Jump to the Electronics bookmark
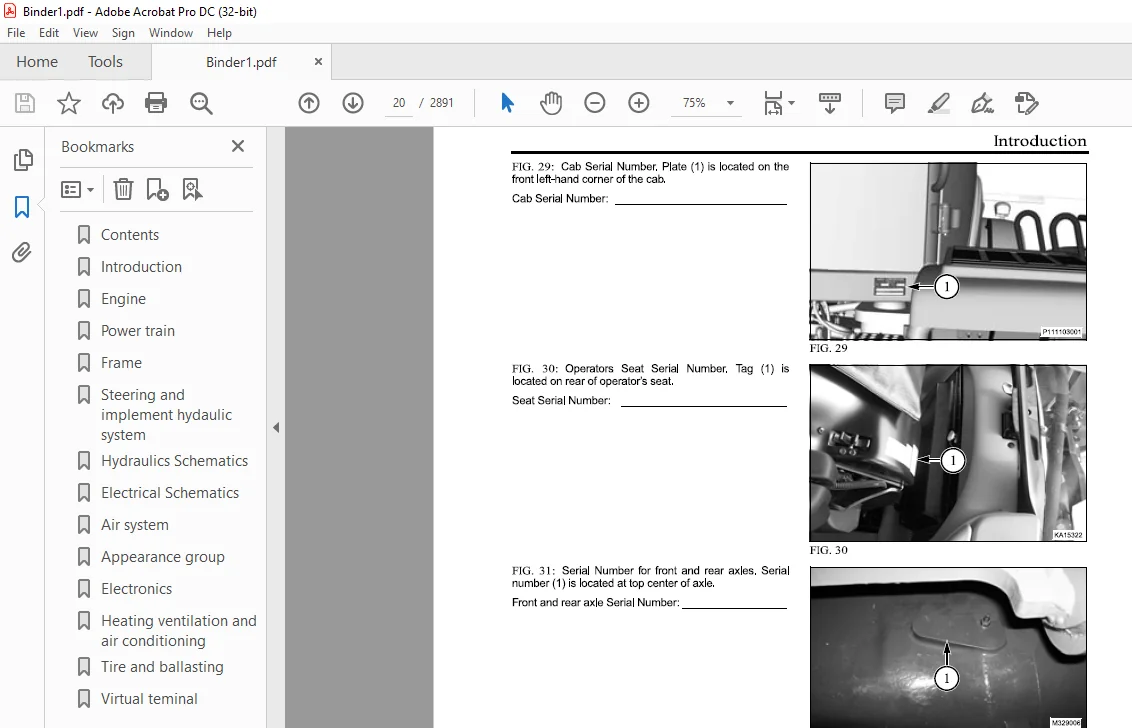 click(x=136, y=589)
